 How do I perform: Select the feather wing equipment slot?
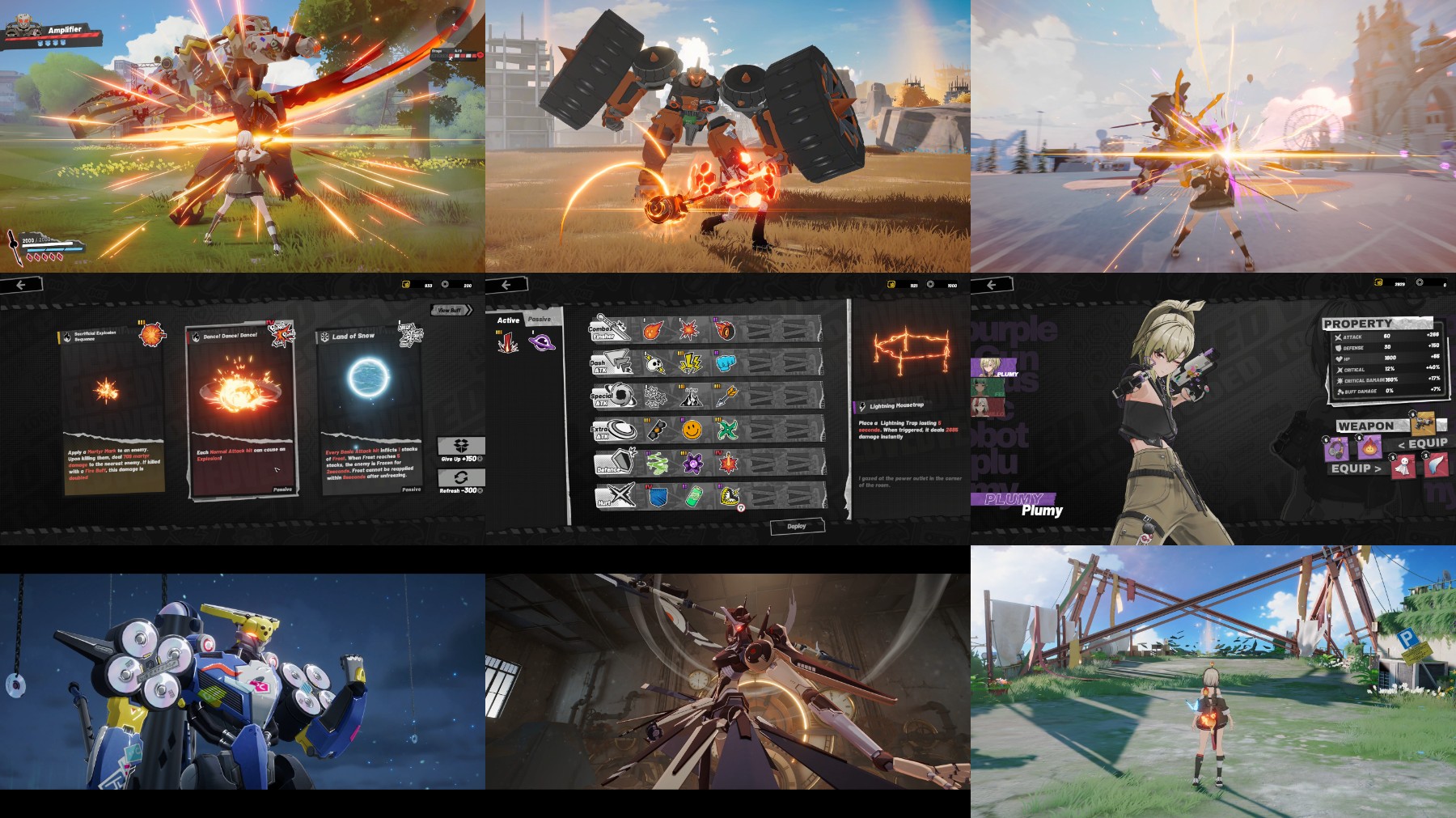click(1436, 465)
